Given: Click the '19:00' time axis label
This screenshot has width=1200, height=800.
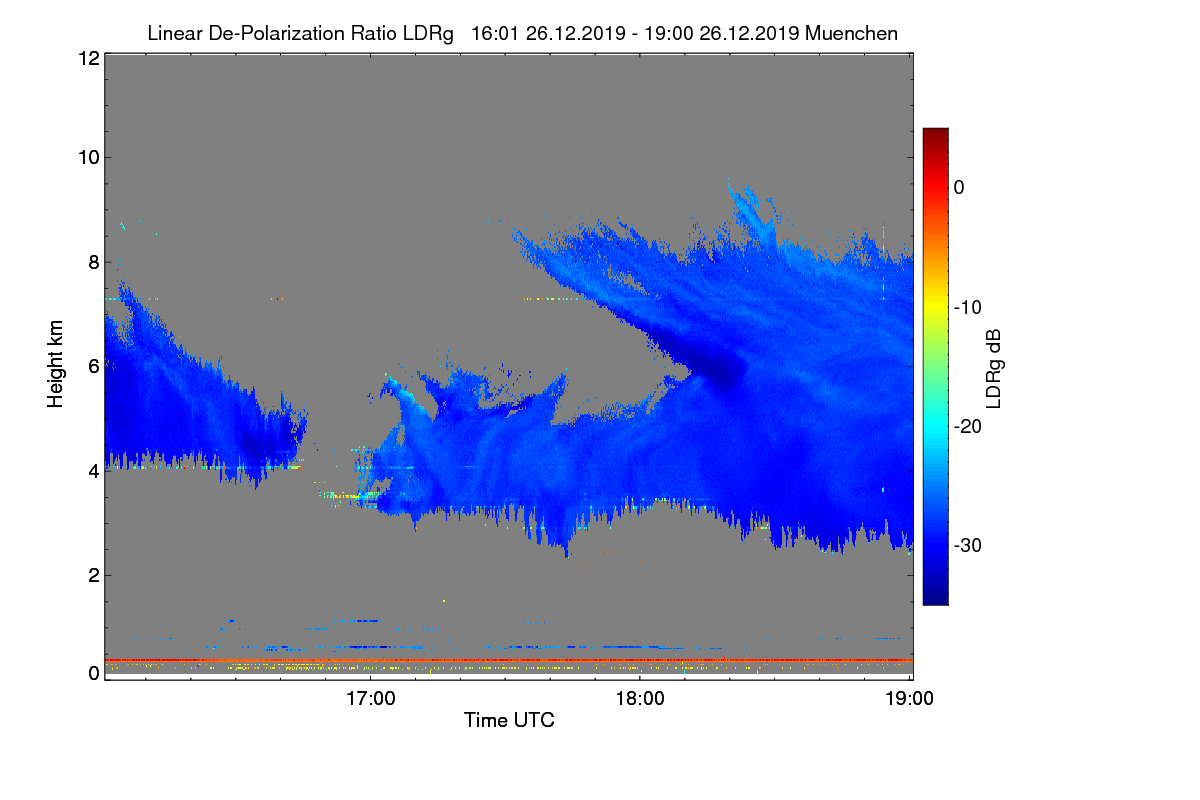Looking at the screenshot, I should [x=909, y=697].
